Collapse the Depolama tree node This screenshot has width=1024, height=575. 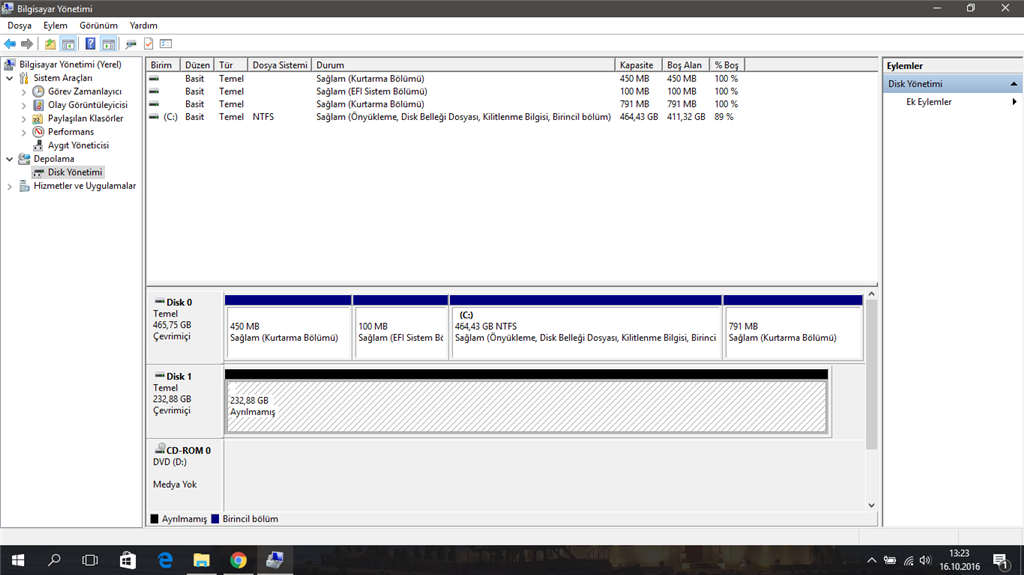pyautogui.click(x=10, y=159)
